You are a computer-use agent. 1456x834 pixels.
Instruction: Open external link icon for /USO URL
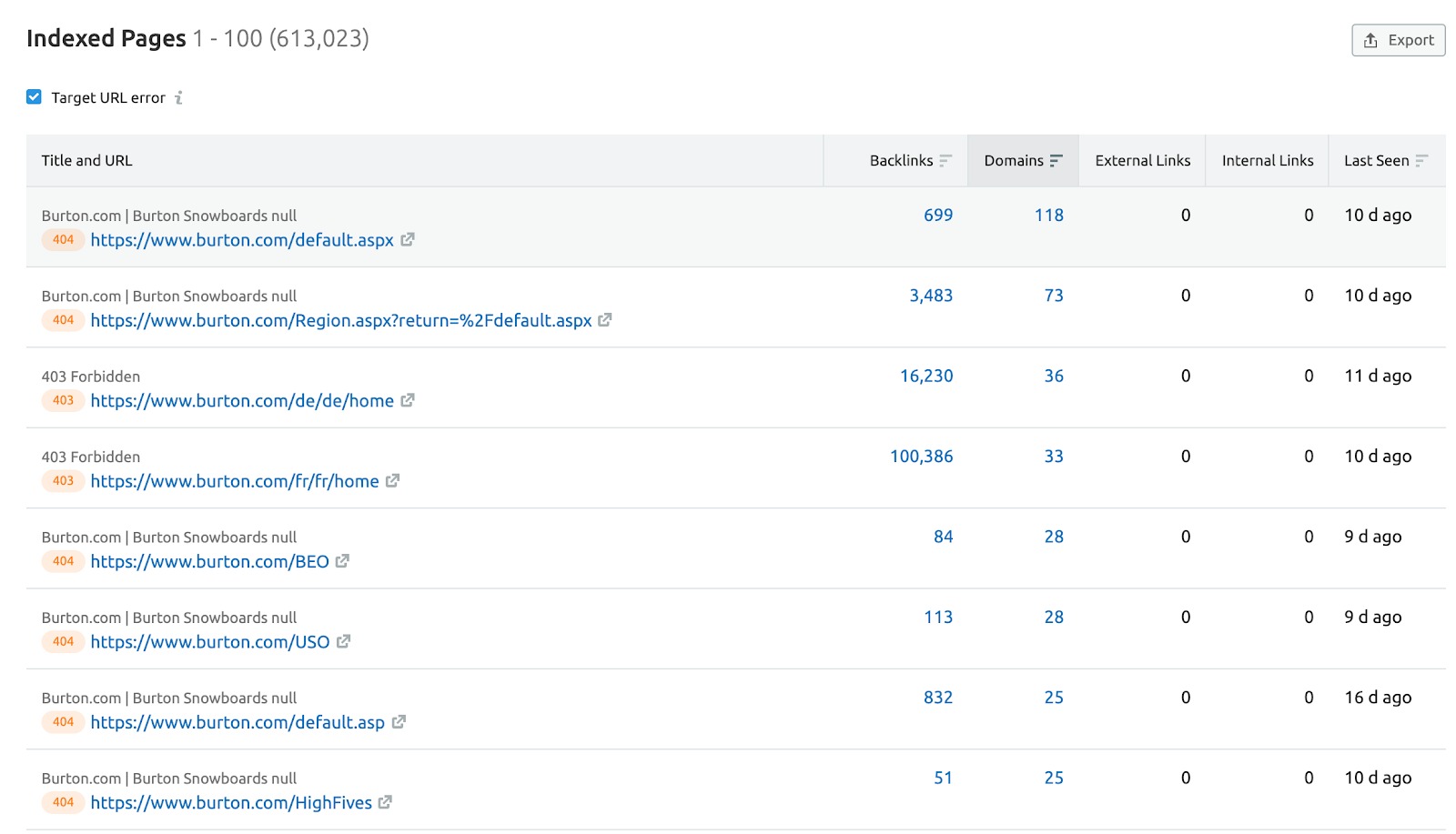[x=343, y=641]
